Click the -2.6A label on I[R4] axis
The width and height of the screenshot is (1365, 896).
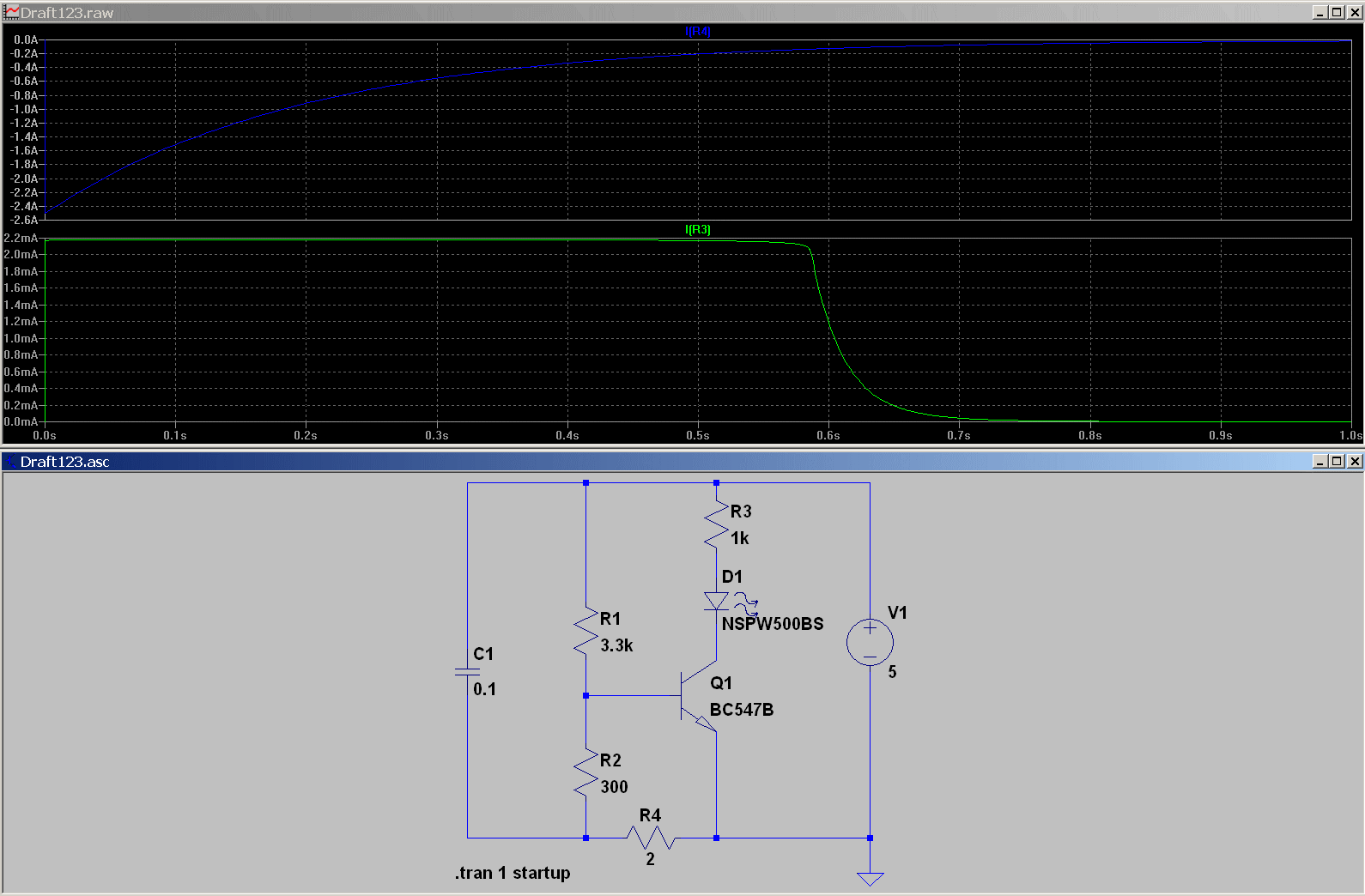(x=24, y=220)
